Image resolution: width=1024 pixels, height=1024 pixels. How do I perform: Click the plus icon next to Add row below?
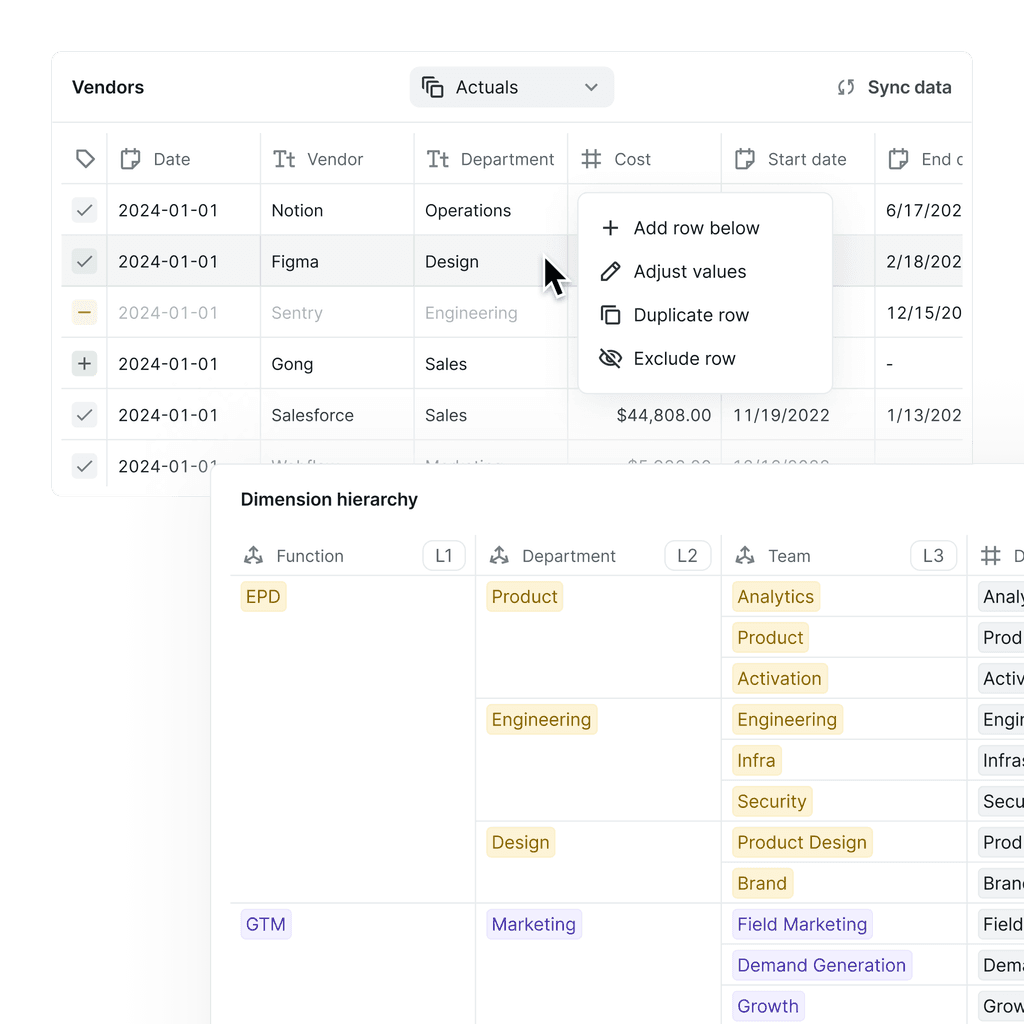611,227
